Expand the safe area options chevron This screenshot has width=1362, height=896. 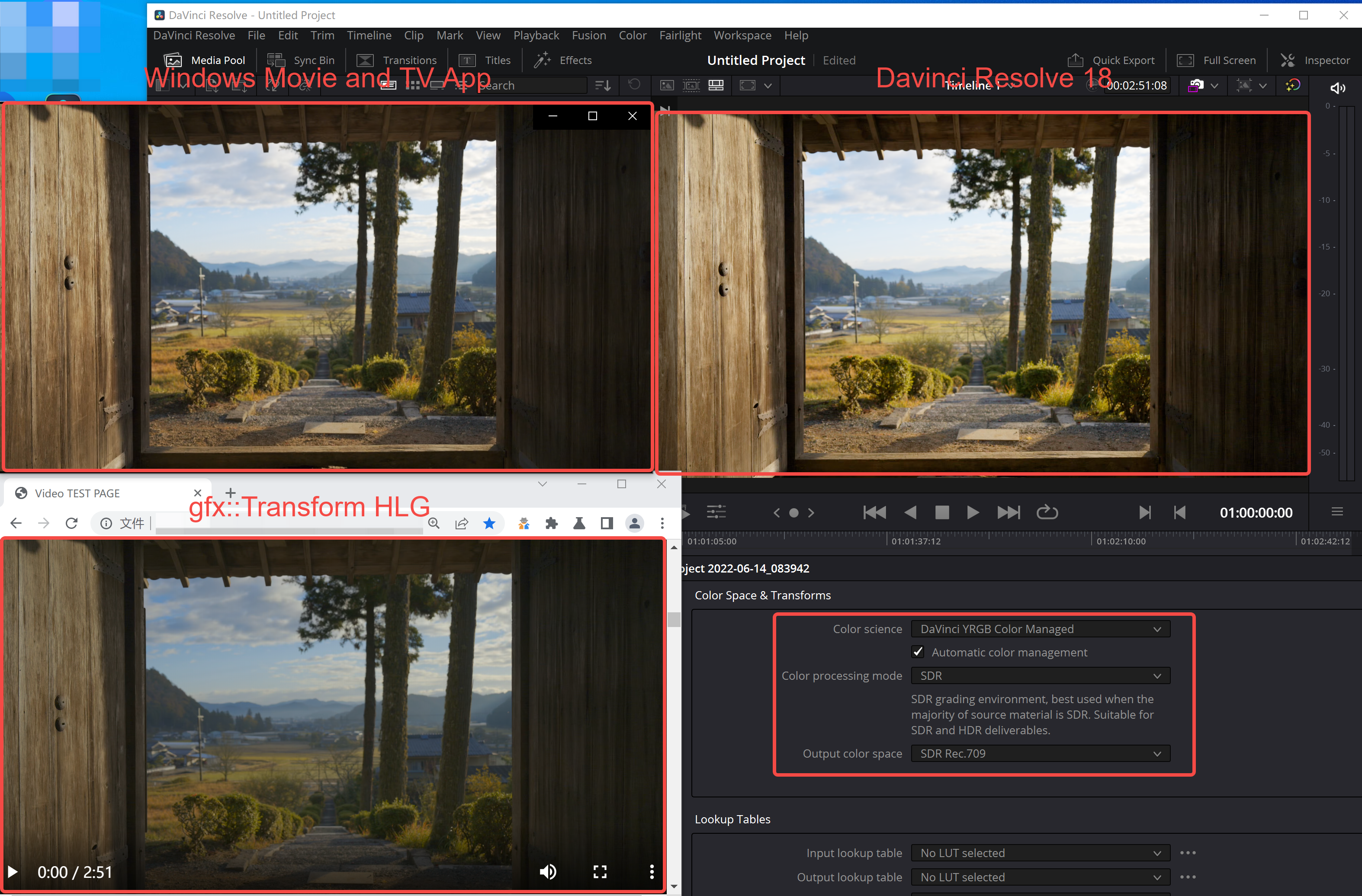coord(768,86)
